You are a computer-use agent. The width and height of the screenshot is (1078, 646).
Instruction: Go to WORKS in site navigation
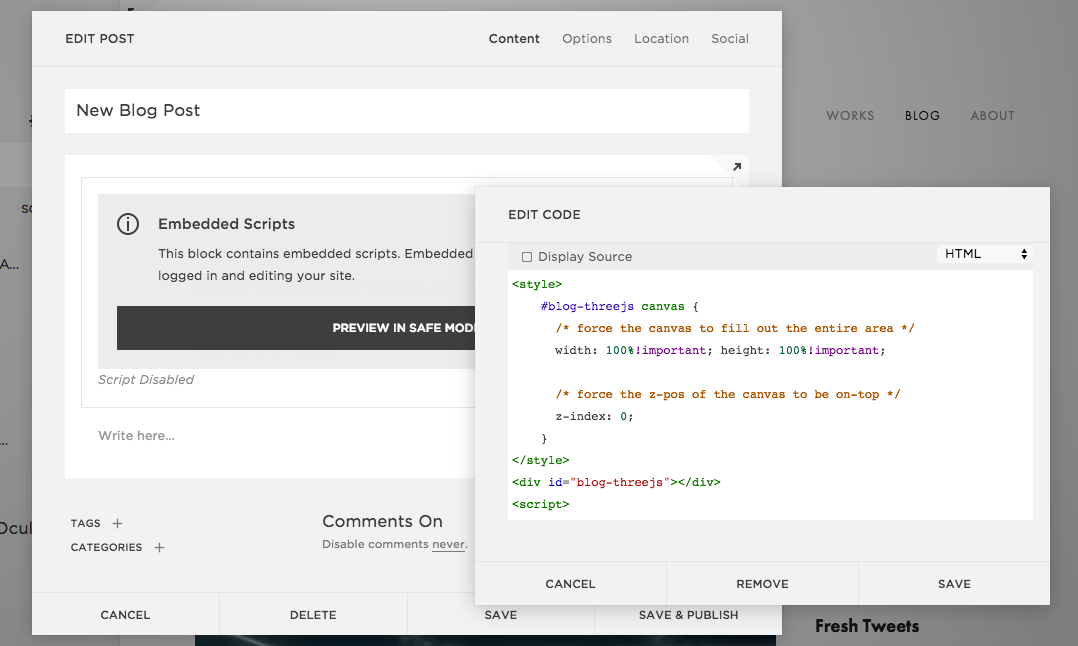[x=850, y=115]
